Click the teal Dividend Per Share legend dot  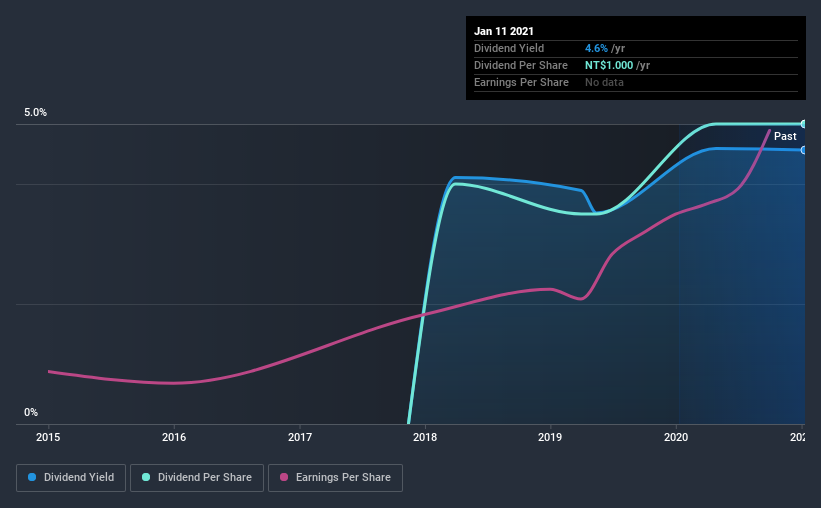coord(146,477)
